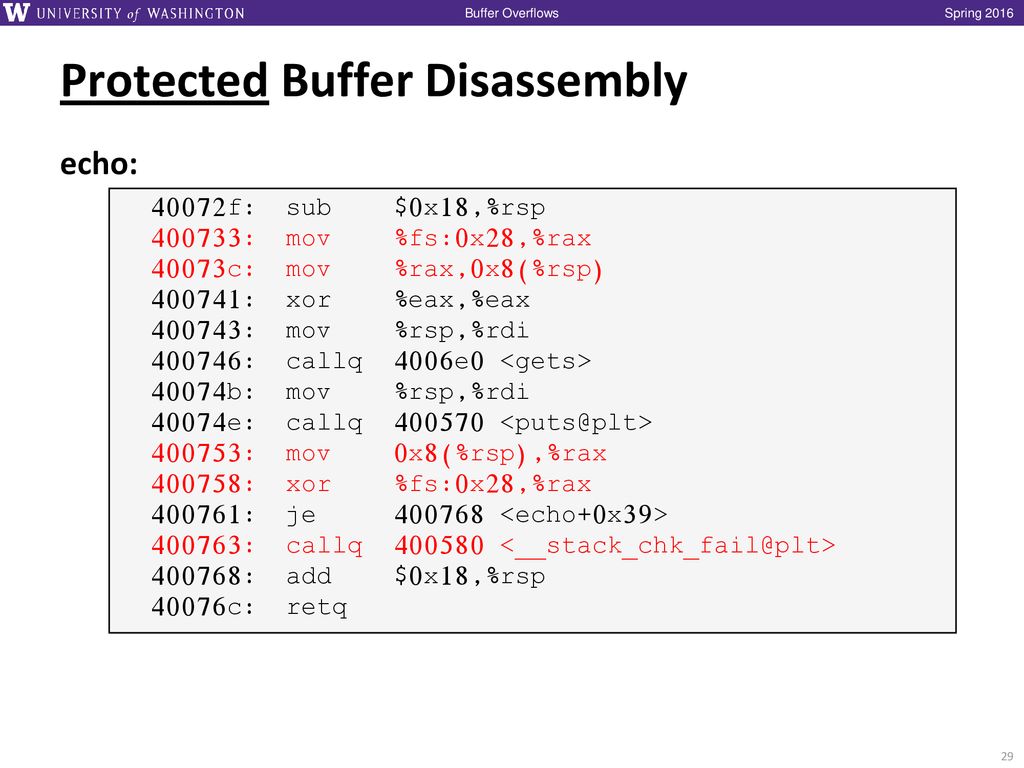Click the slide number 29
This screenshot has height=768, width=1024.
point(1007,756)
